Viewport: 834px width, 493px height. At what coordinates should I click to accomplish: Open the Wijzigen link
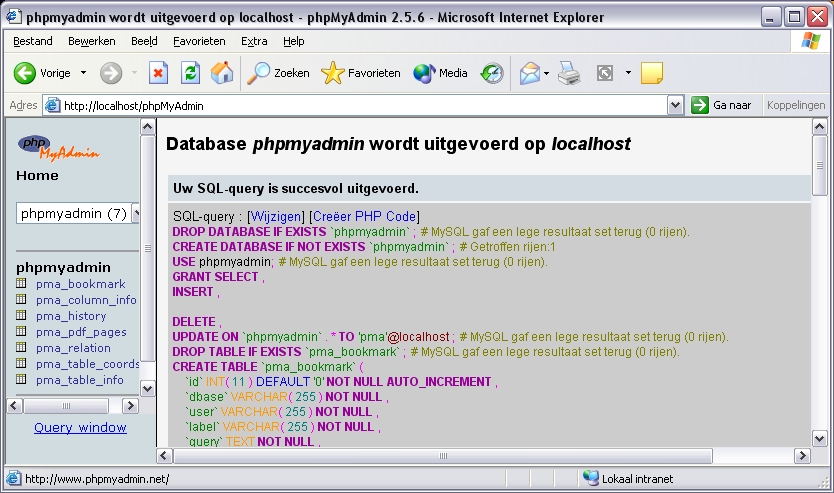[276, 216]
